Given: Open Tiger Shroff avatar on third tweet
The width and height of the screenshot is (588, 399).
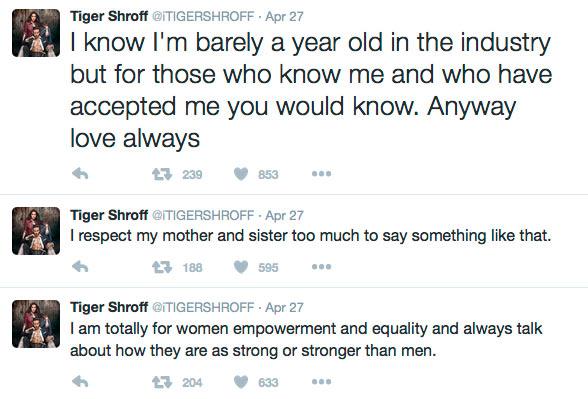Looking at the screenshot, I should (x=36, y=324).
